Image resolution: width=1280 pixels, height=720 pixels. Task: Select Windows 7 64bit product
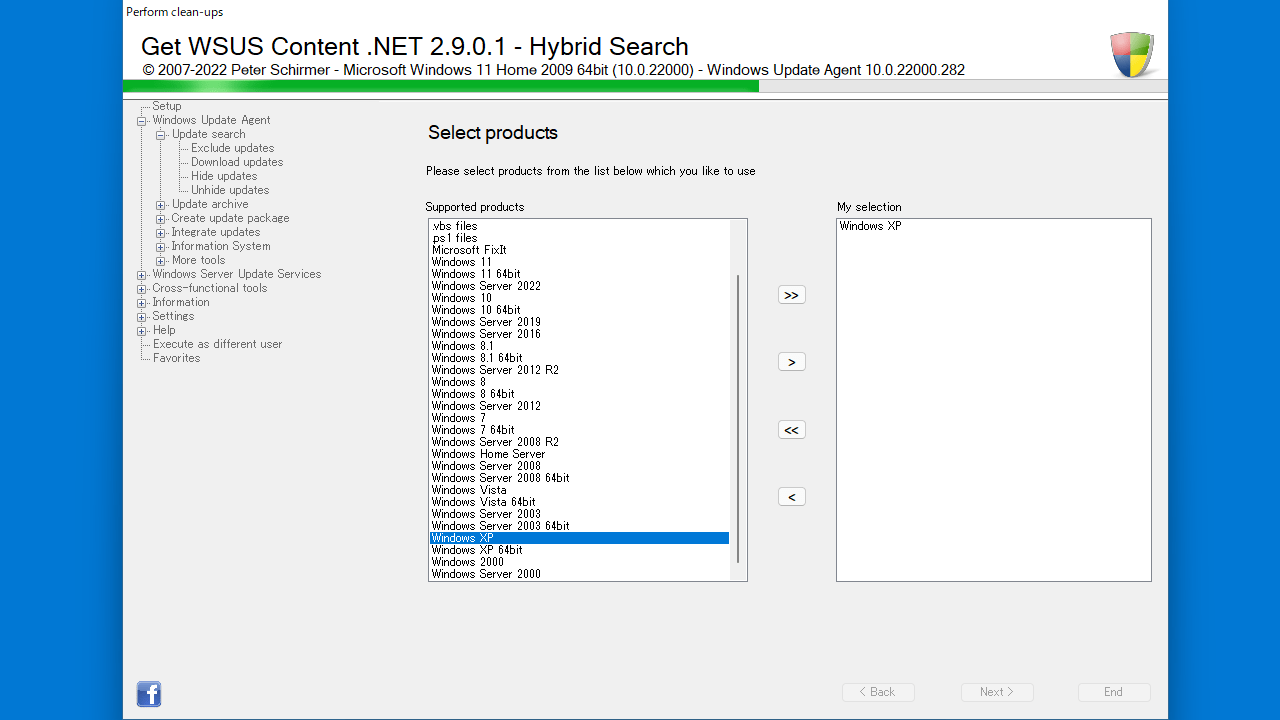tap(579, 430)
